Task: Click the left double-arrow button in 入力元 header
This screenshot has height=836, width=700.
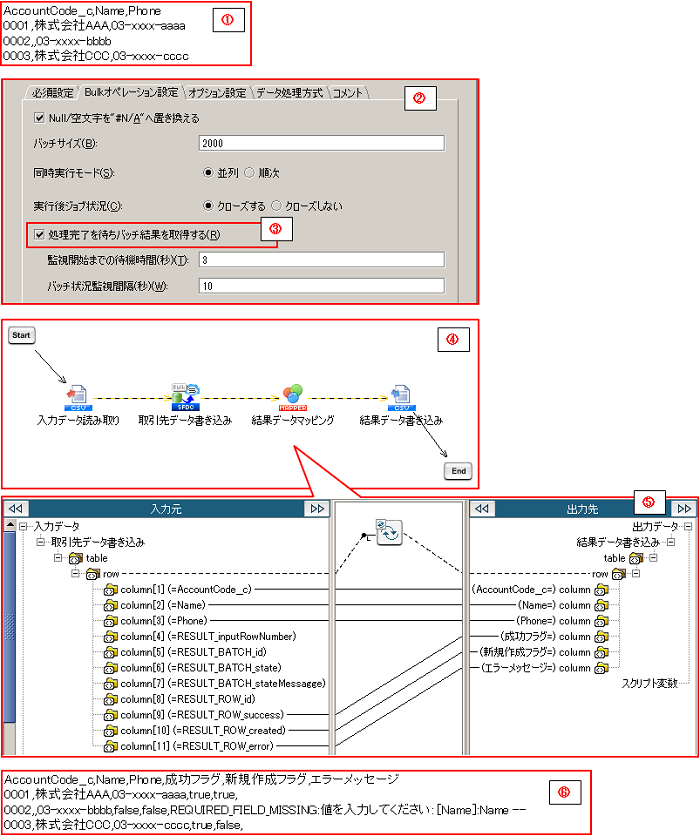Action: pyautogui.click(x=17, y=509)
